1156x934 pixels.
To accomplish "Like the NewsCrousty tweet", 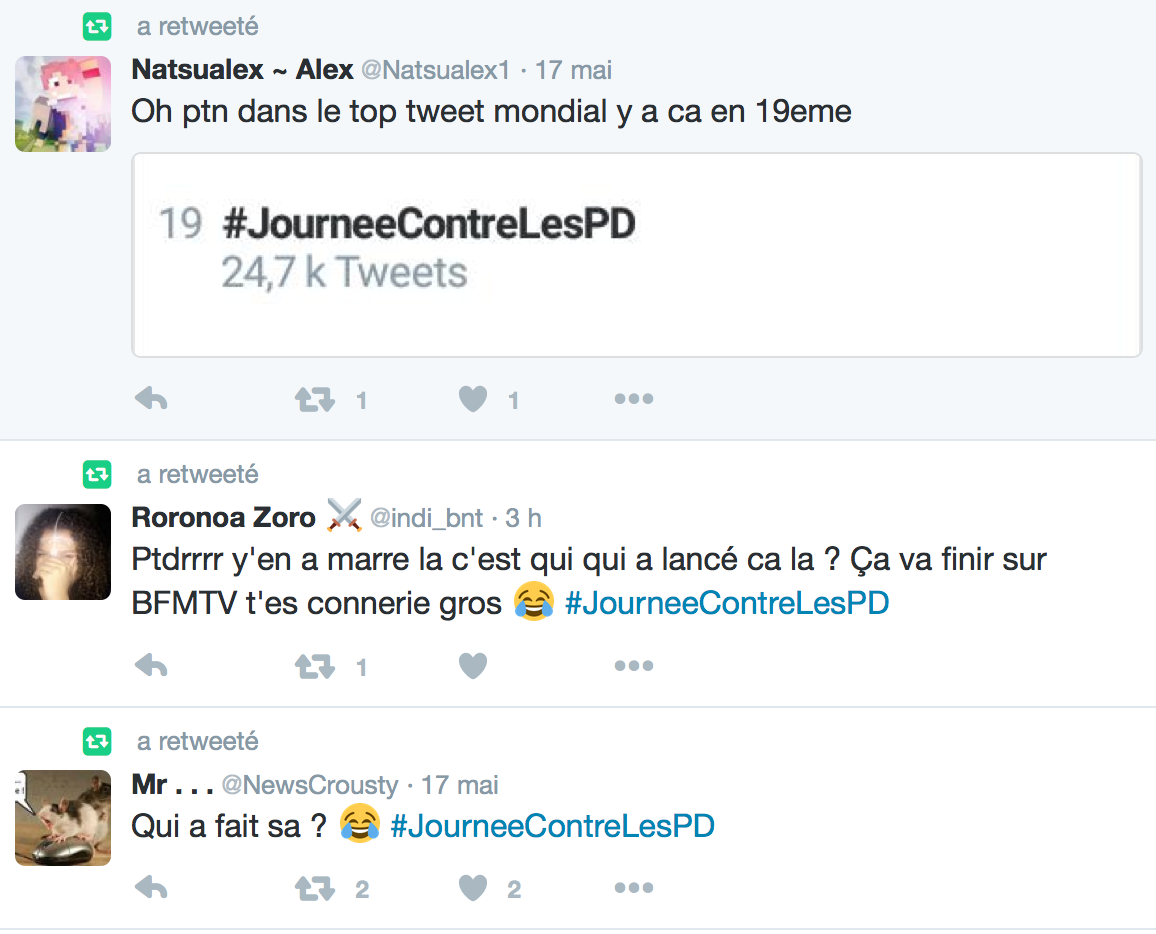I will [x=473, y=888].
